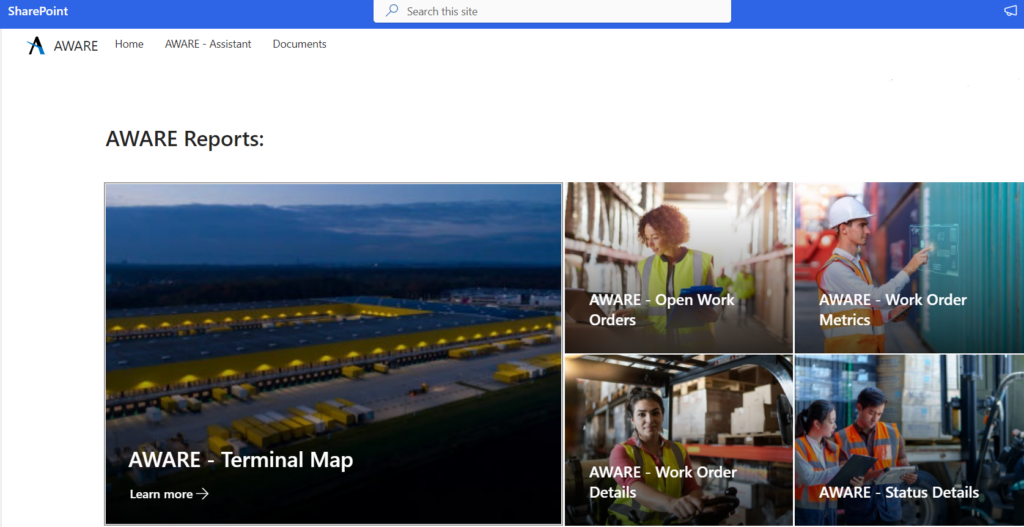Open the AWARE - Terminal Map tile
The image size is (1024, 527).
[333, 353]
